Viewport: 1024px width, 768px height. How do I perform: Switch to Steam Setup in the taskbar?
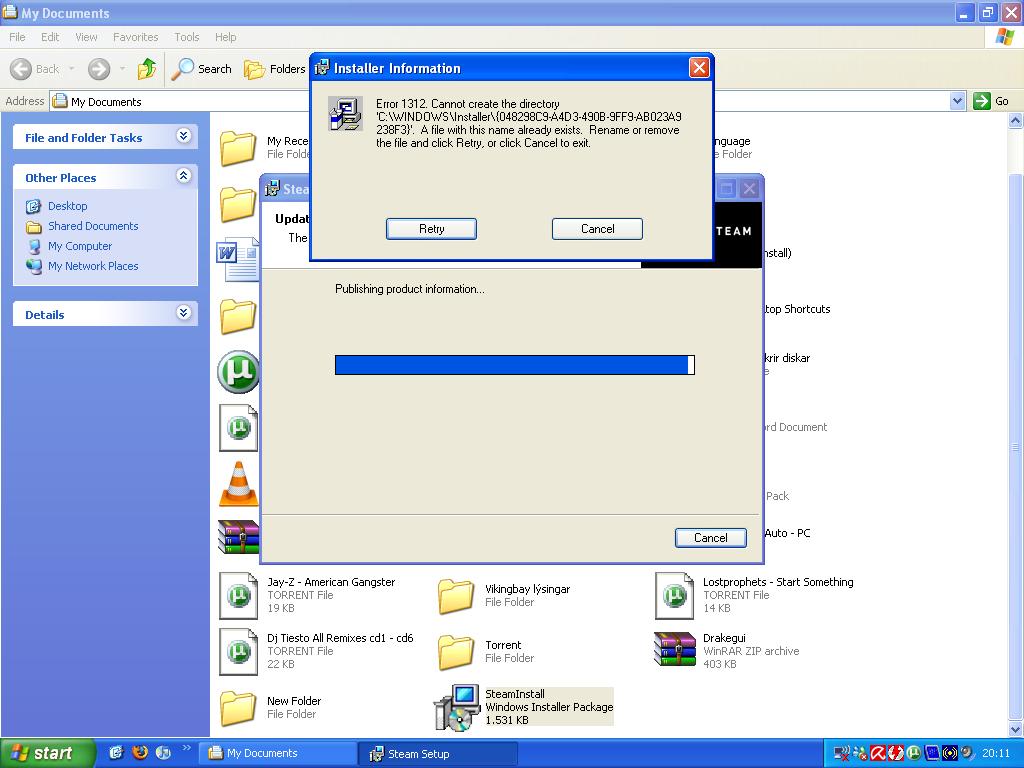pyautogui.click(x=438, y=754)
